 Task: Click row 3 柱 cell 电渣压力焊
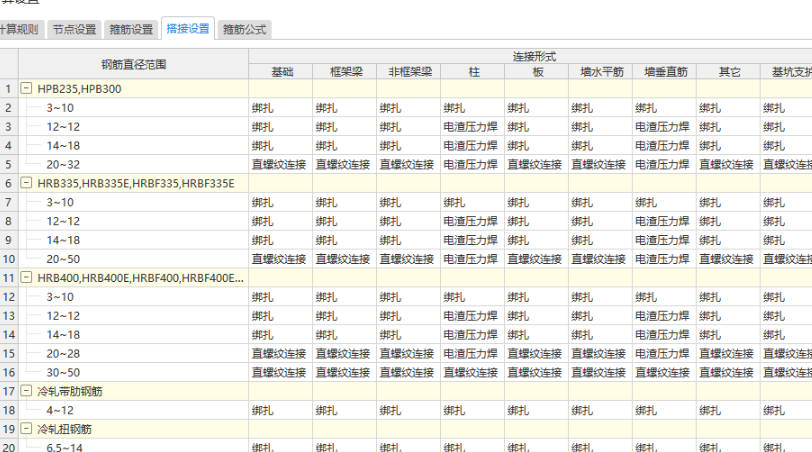point(472,127)
